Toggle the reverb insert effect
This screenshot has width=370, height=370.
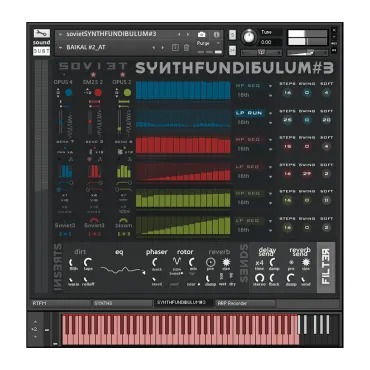pos(219,252)
